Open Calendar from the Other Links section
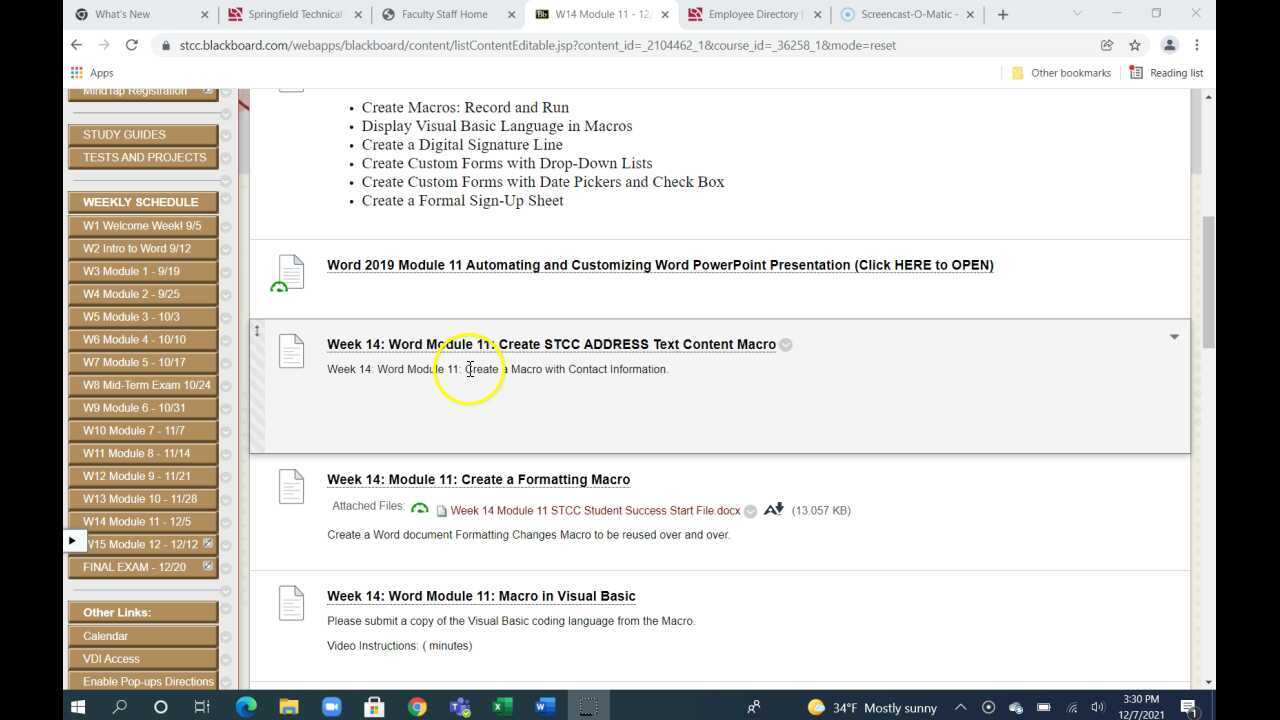1280x720 pixels. pos(105,635)
